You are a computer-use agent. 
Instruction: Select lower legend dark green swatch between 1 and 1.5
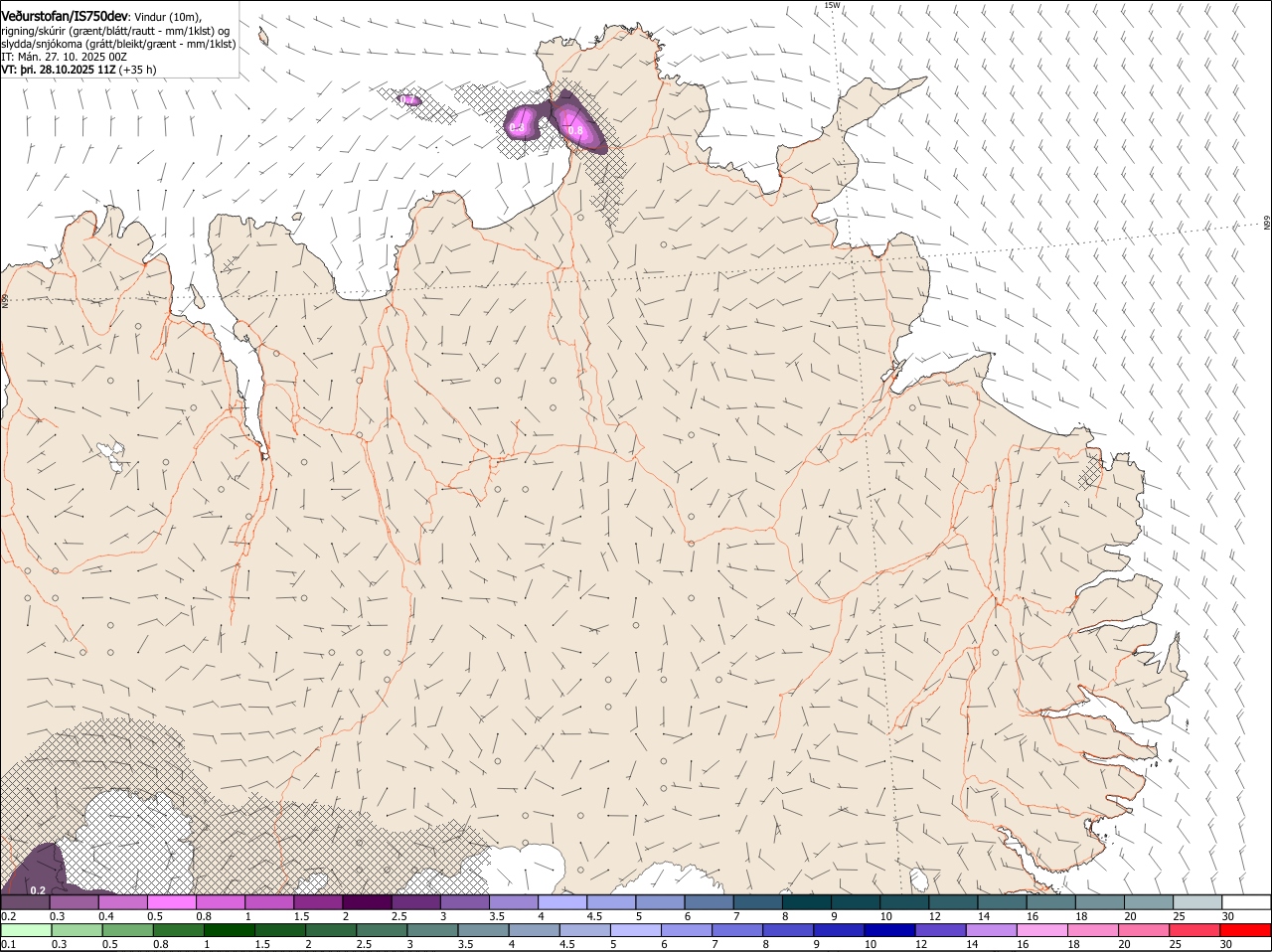pyautogui.click(x=230, y=931)
